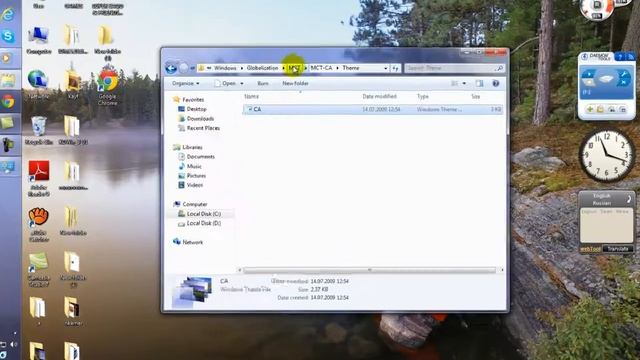Select MCT-CA in the address breadcrumb

click(321, 68)
